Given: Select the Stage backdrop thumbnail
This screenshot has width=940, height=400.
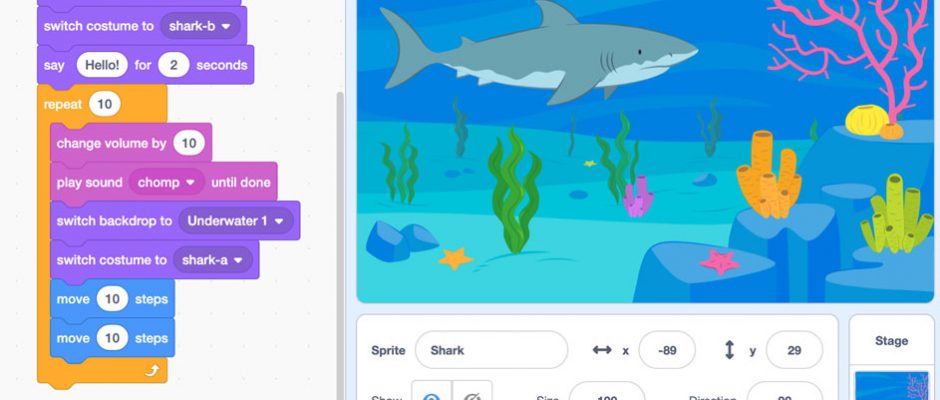Looking at the screenshot, I should click(x=891, y=385).
